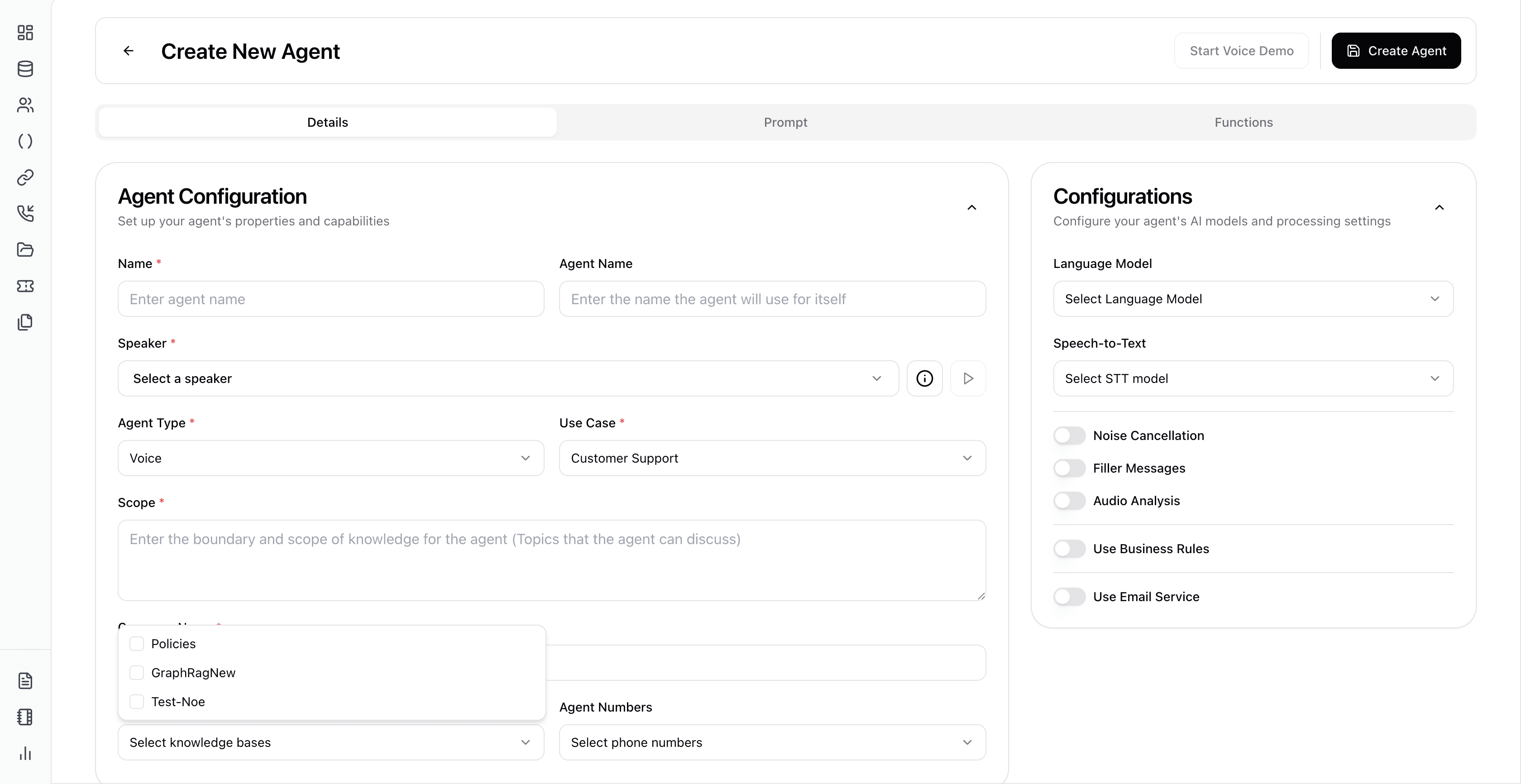
Task: Open the Use Case dropdown
Action: click(x=771, y=458)
